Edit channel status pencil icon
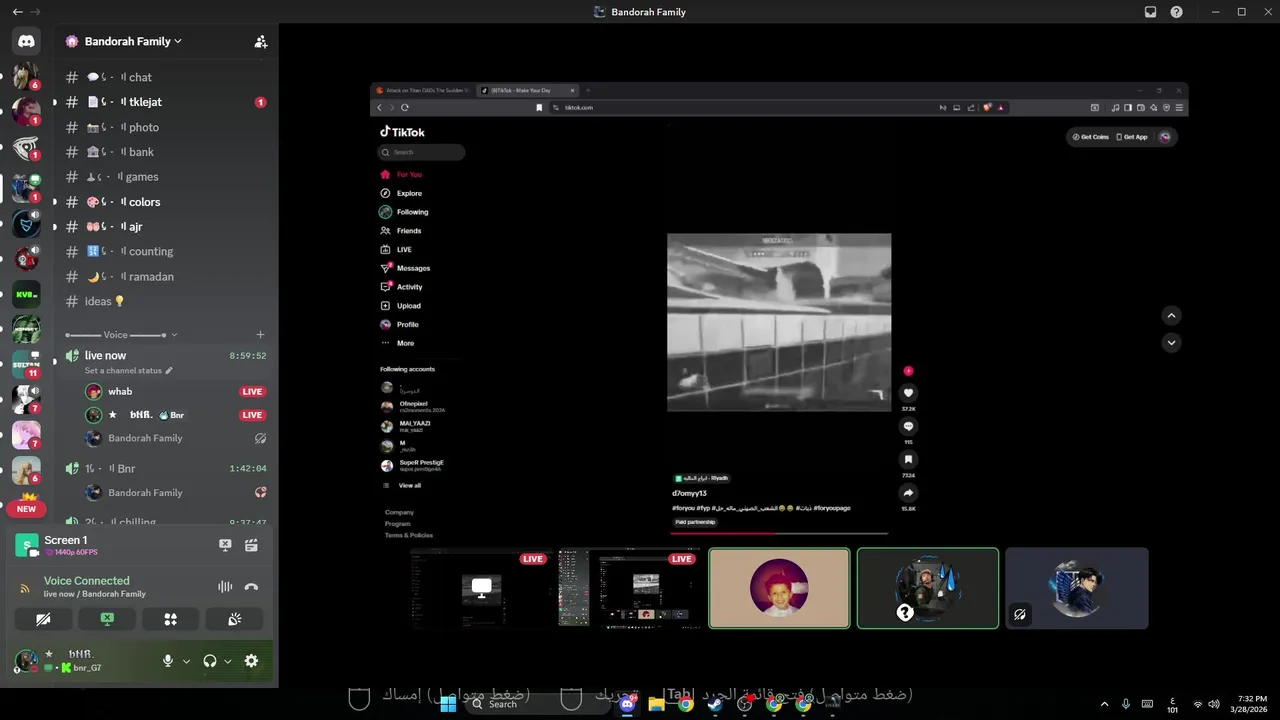This screenshot has width=1280, height=720. coord(169,370)
